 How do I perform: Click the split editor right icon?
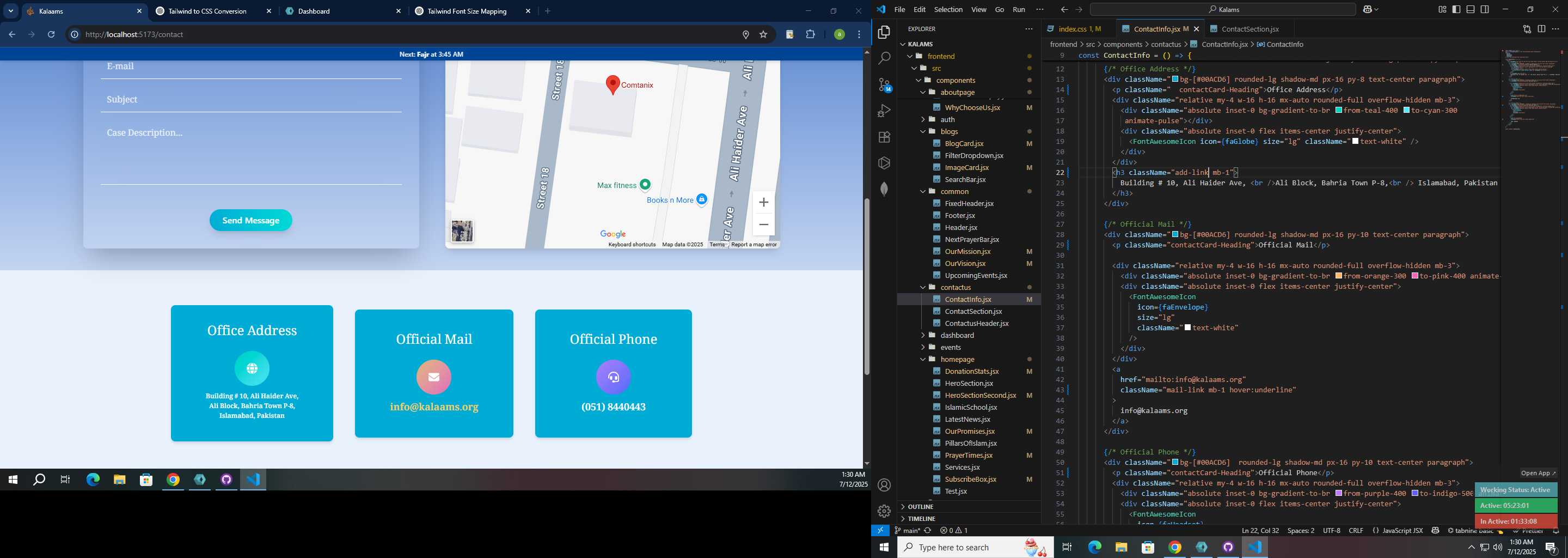[x=1541, y=29]
